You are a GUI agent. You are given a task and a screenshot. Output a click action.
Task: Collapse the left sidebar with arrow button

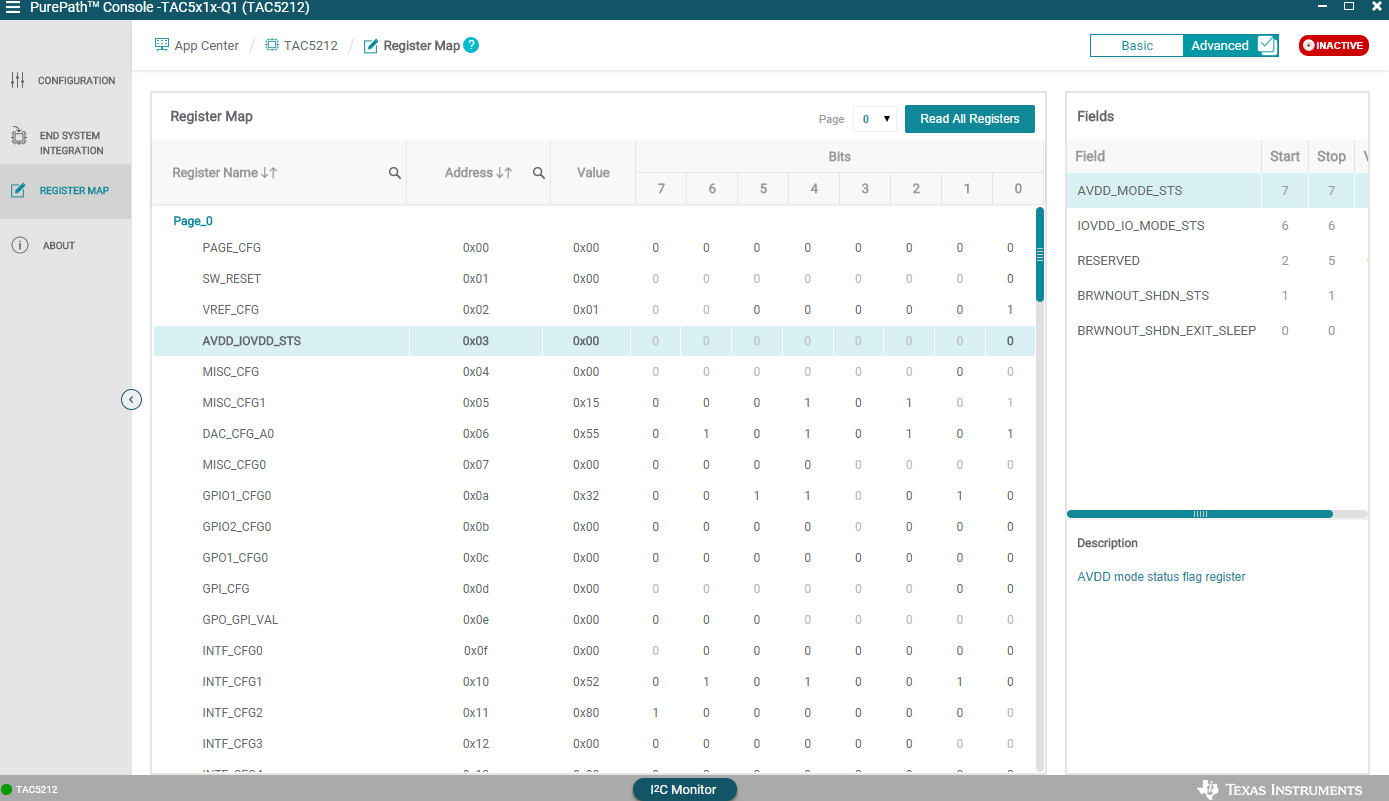131,400
